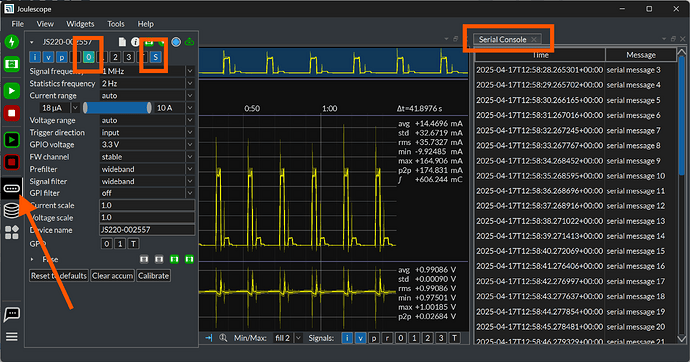Toggle the voltage 'v' signal in device panel
Image resolution: width=690 pixels, height=362 pixels.
[48, 57]
